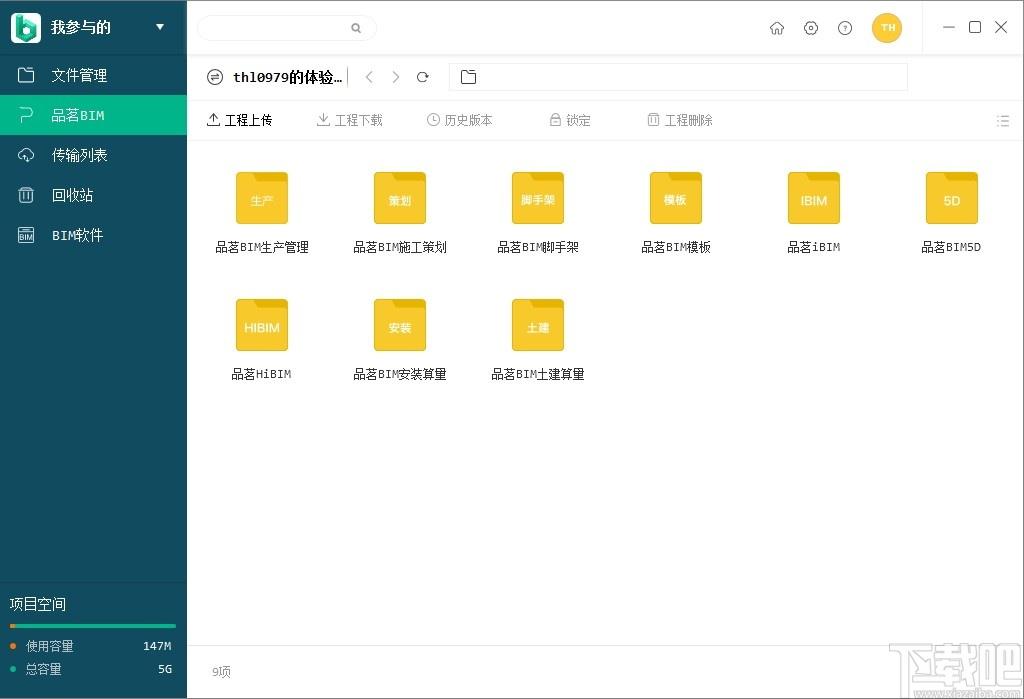The height and width of the screenshot is (699, 1024).
Task: Refresh the file list
Action: pyautogui.click(x=423, y=77)
